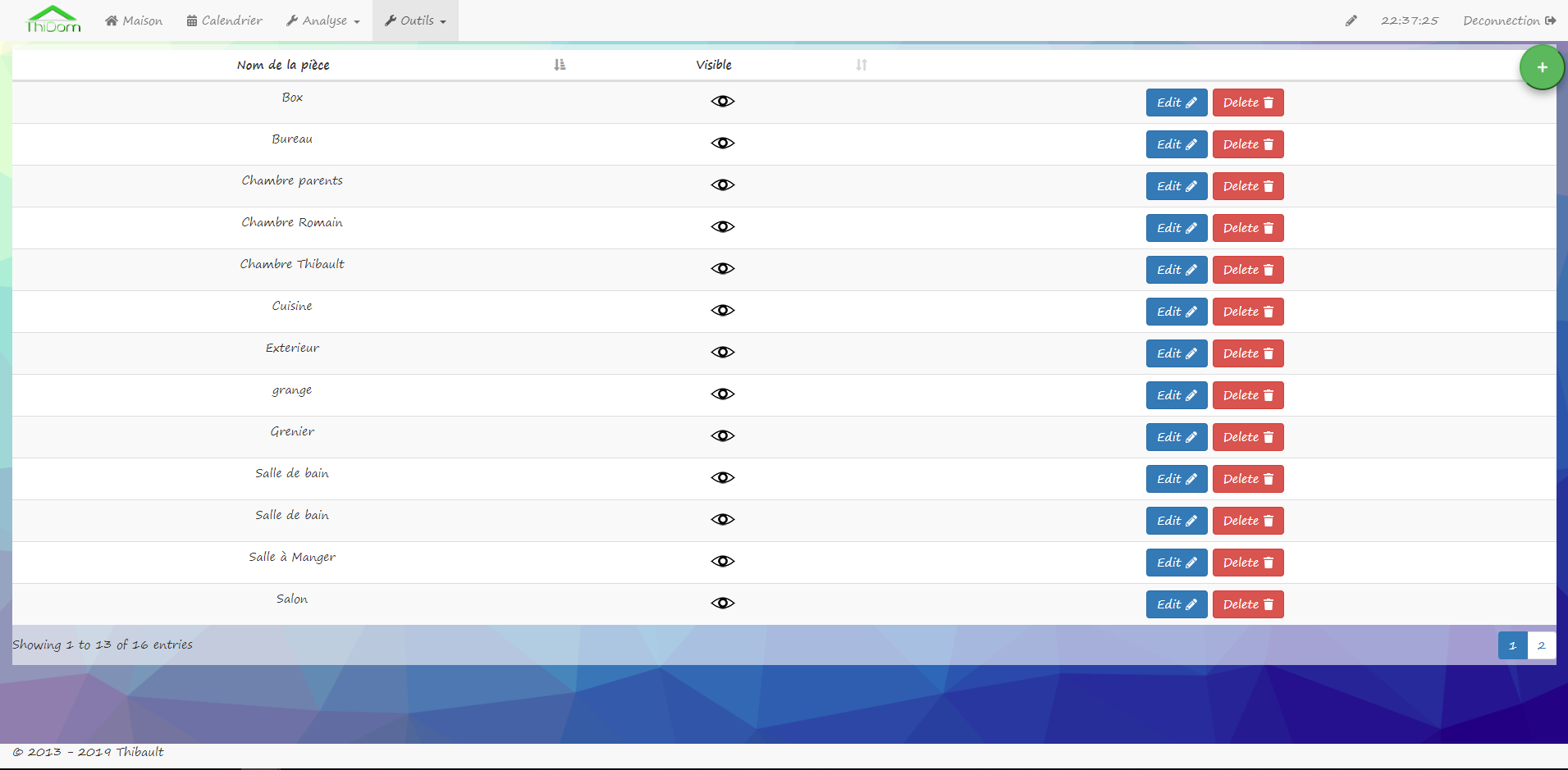Click Edit on the Cuisine row
This screenshot has height=770, width=1568.
(x=1177, y=312)
